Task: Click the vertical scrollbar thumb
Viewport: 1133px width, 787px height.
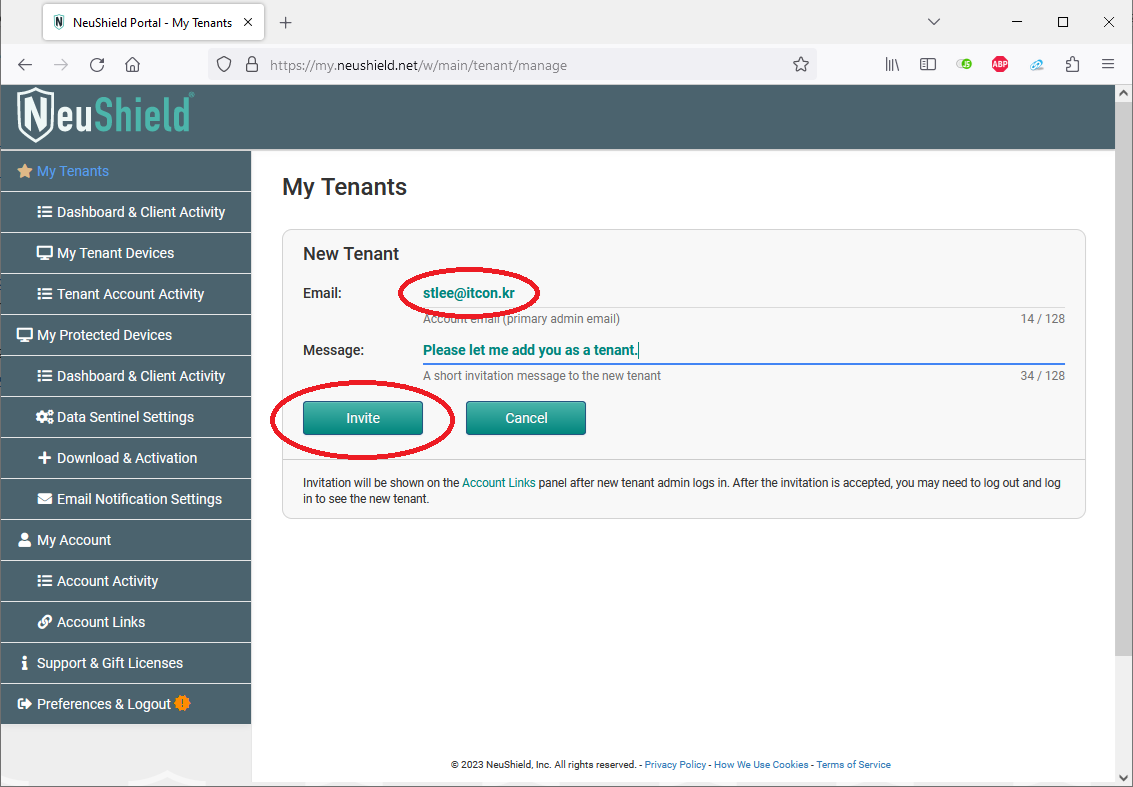Action: click(x=1124, y=379)
